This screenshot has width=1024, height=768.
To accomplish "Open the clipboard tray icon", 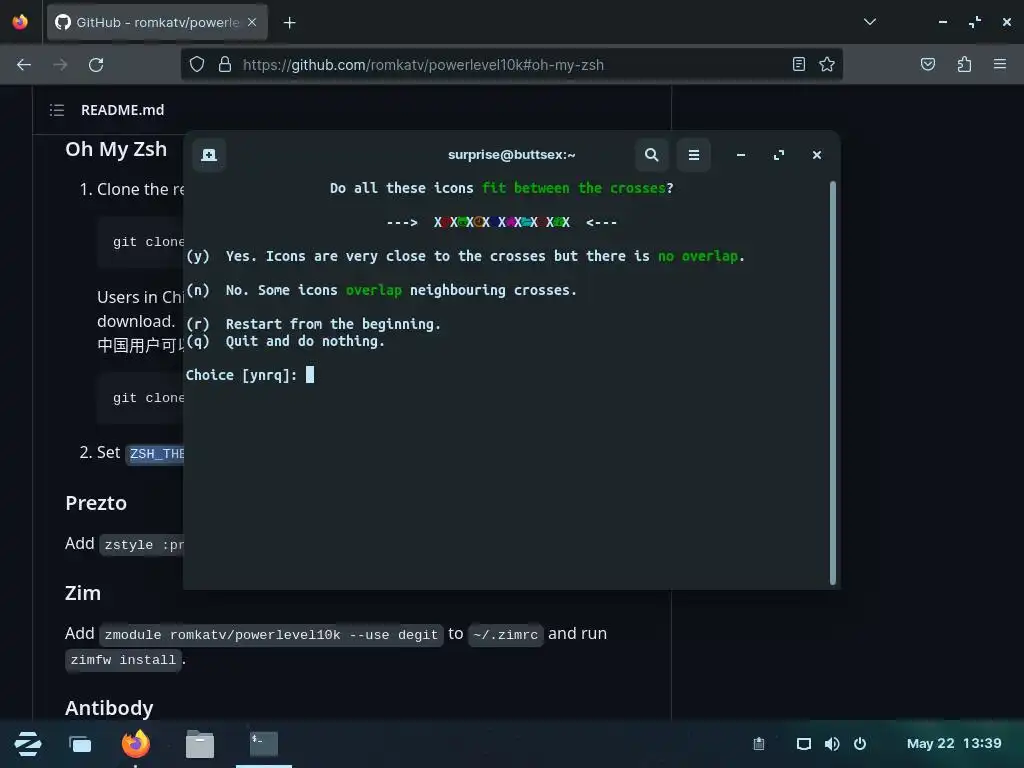I will pos(759,743).
